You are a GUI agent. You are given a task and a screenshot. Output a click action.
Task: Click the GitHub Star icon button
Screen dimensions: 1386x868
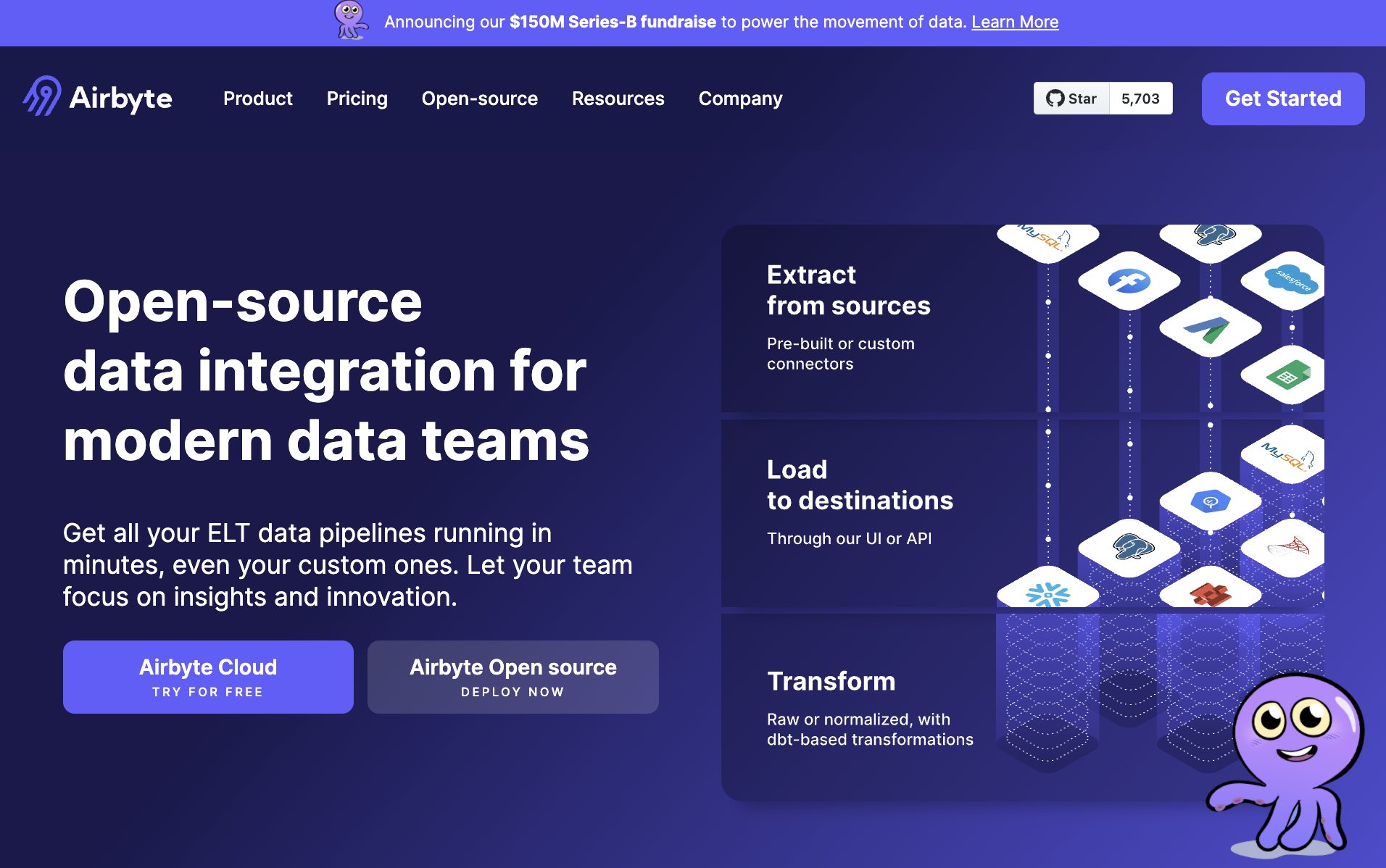point(1071,99)
